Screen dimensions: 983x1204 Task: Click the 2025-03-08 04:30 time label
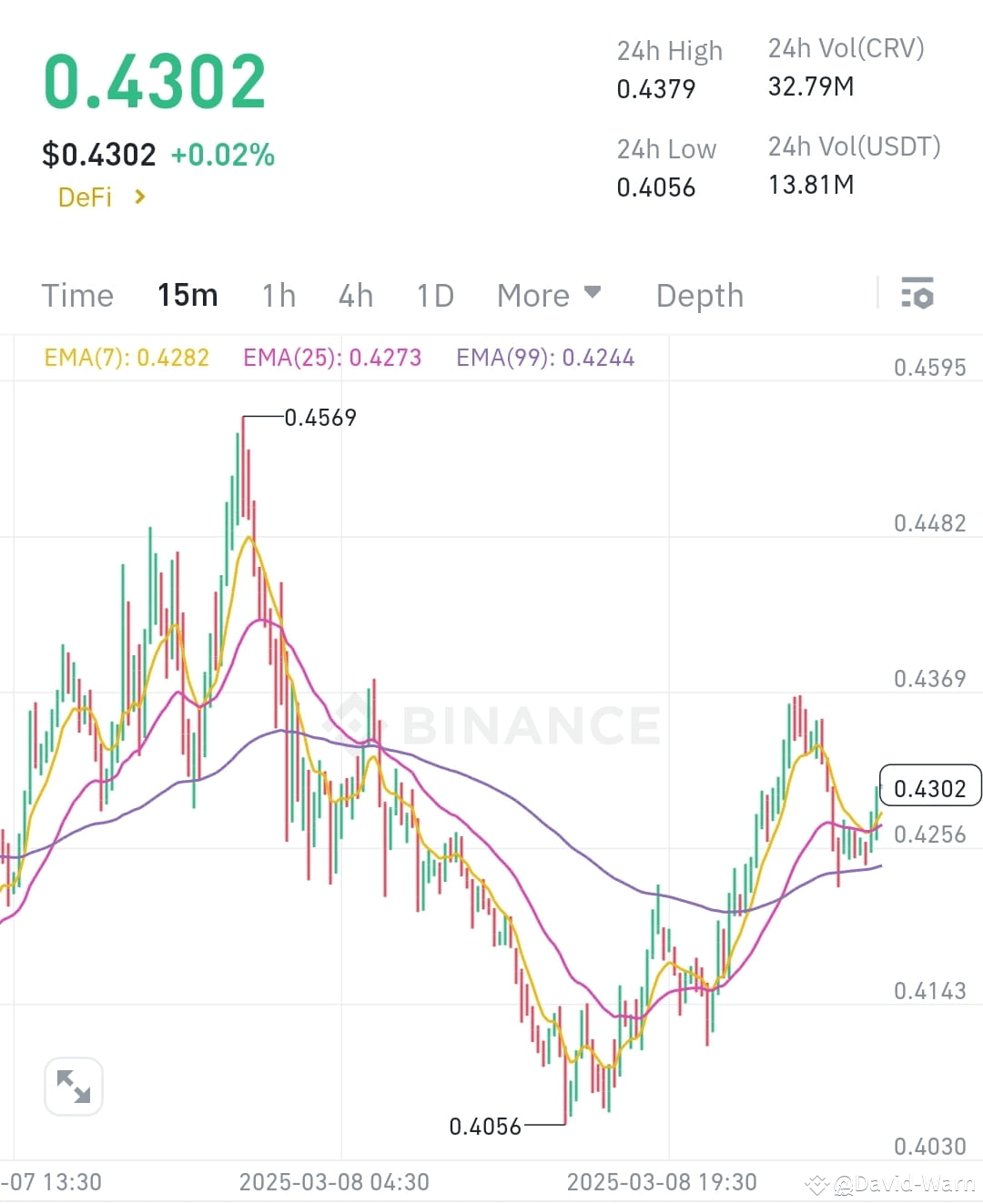tap(334, 1181)
